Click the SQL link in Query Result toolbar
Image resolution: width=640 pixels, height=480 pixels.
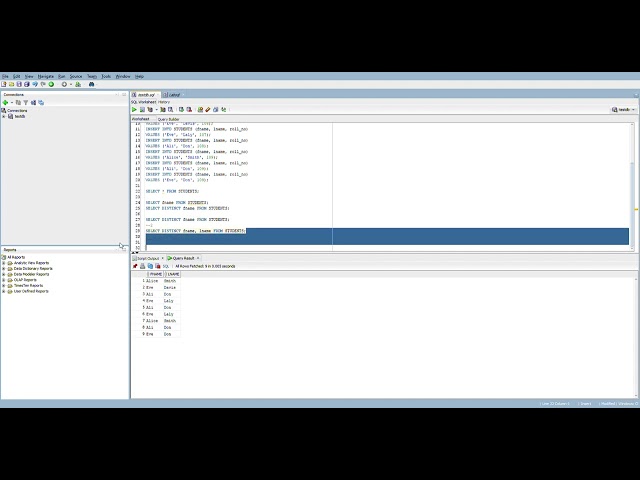tap(166, 266)
